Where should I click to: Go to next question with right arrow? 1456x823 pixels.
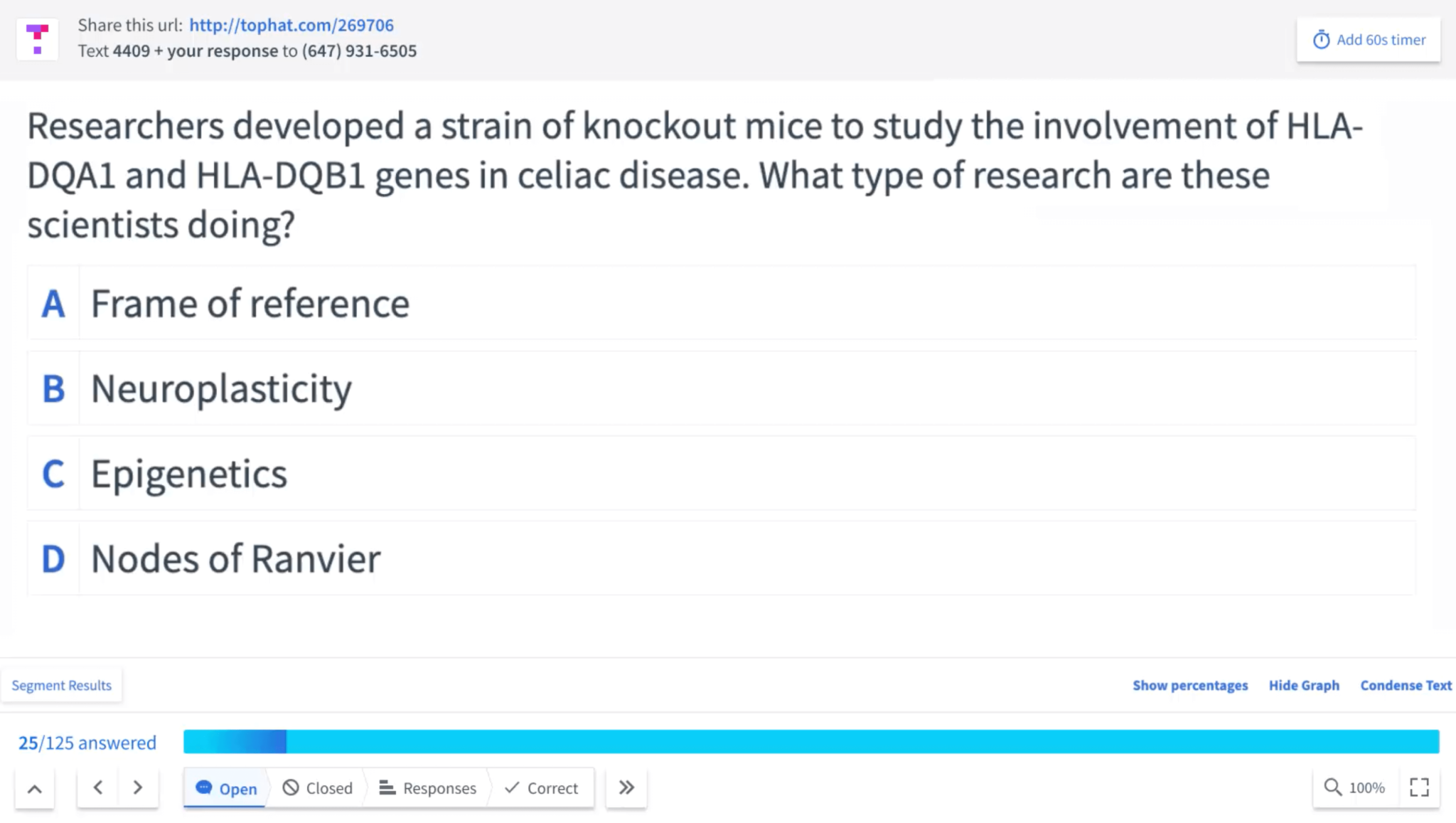[138, 787]
